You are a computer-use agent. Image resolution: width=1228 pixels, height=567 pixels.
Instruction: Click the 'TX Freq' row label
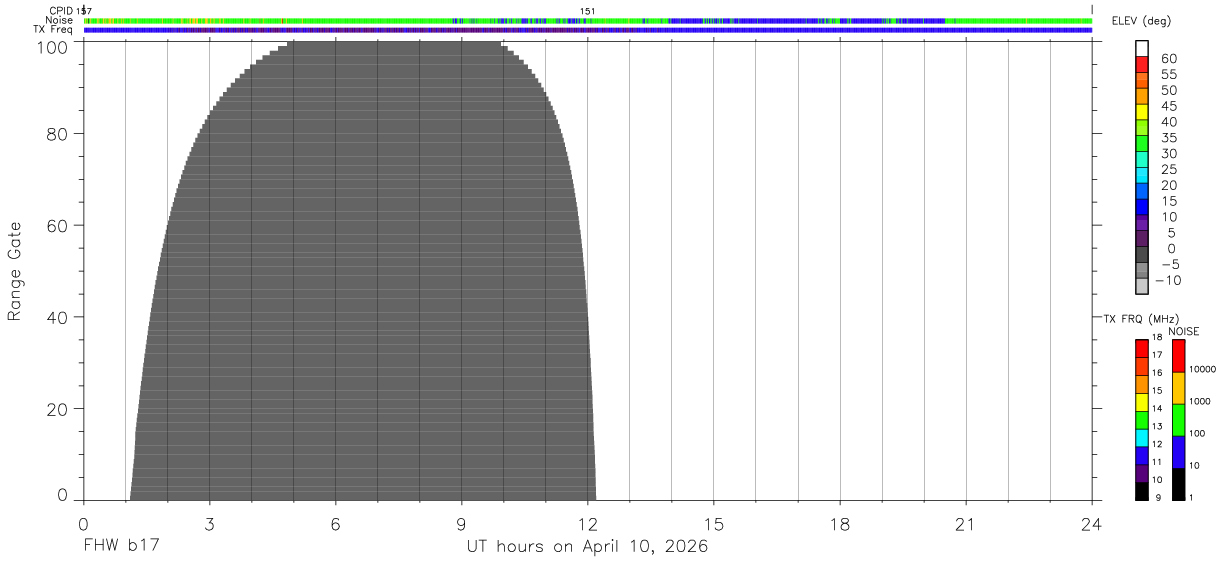[54, 30]
